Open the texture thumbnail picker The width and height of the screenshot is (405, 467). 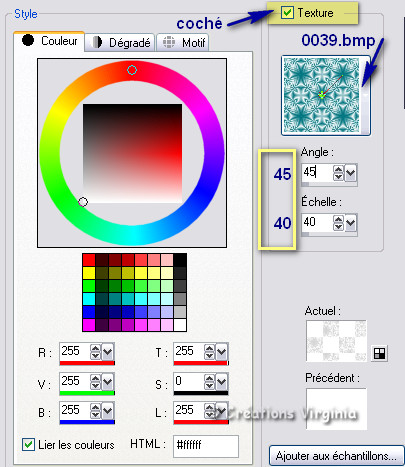322,96
